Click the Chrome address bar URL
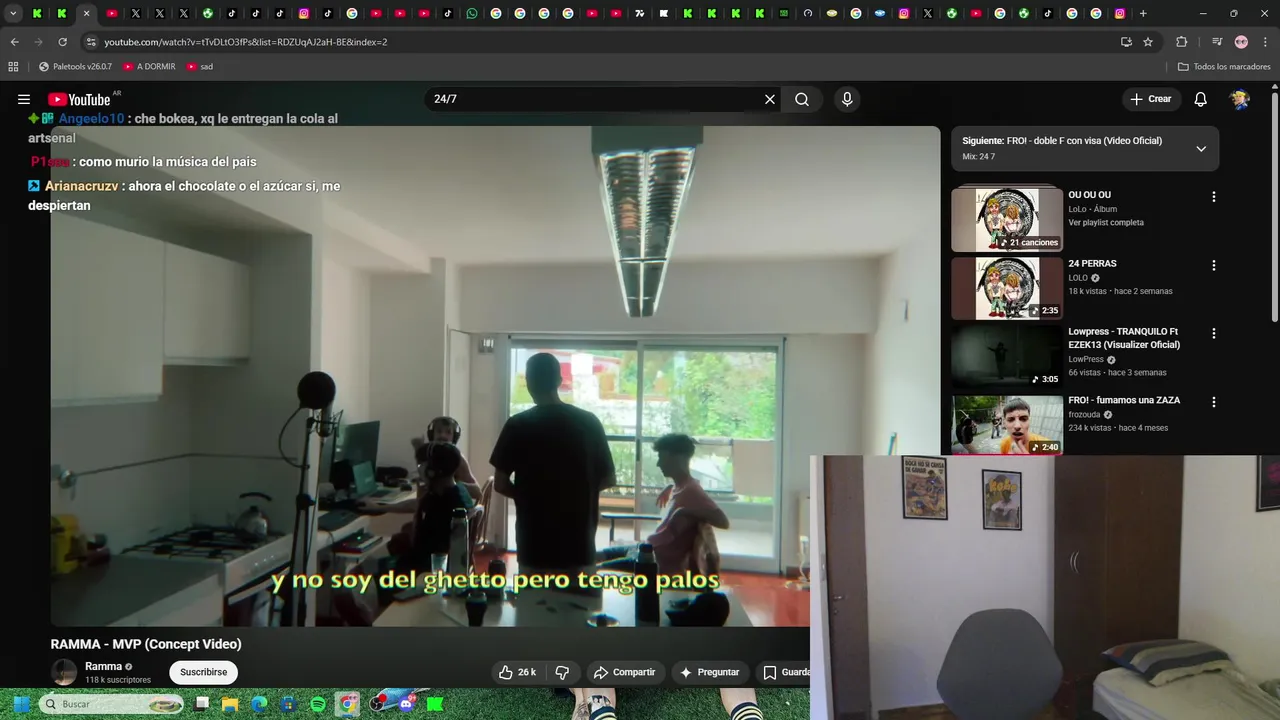The image size is (1280, 720). point(246,42)
